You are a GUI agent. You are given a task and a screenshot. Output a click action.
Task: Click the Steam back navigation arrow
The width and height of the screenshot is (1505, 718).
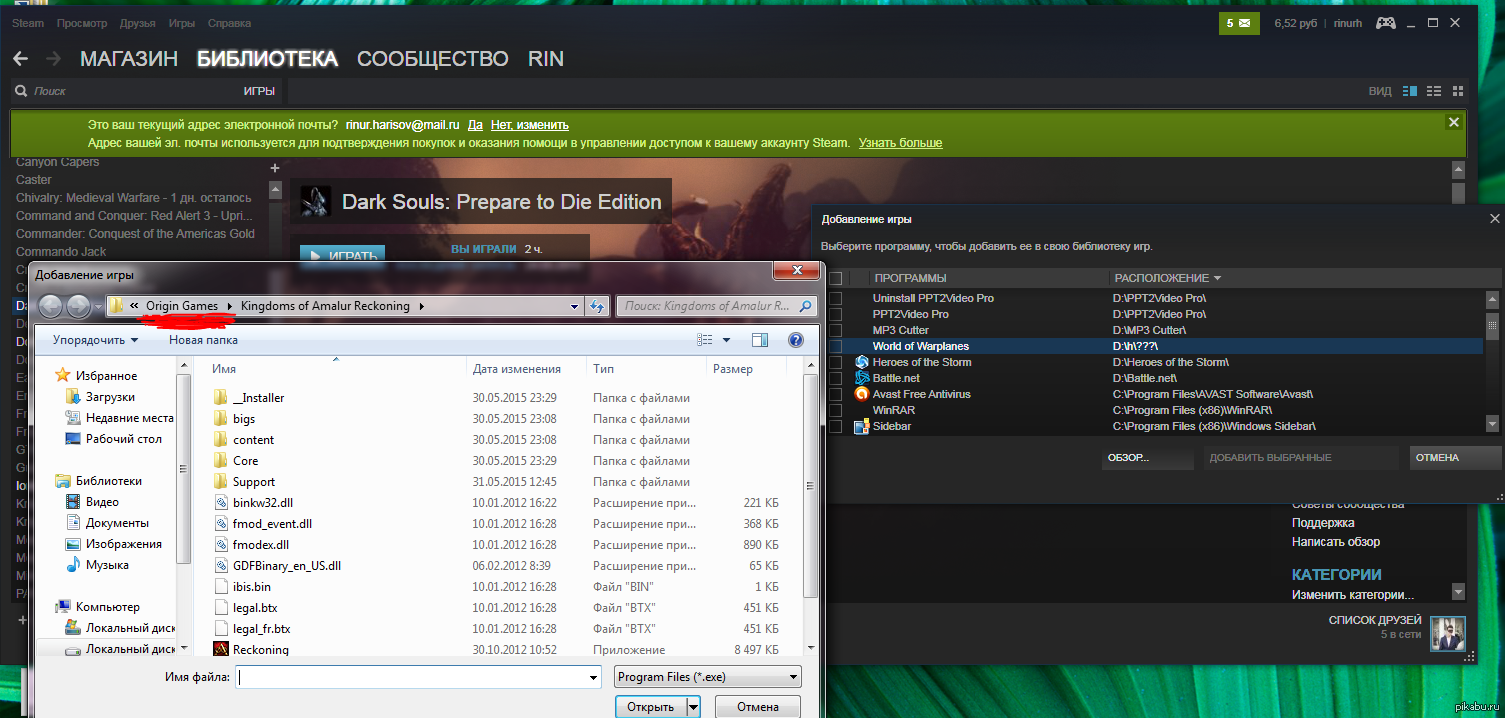pos(20,59)
